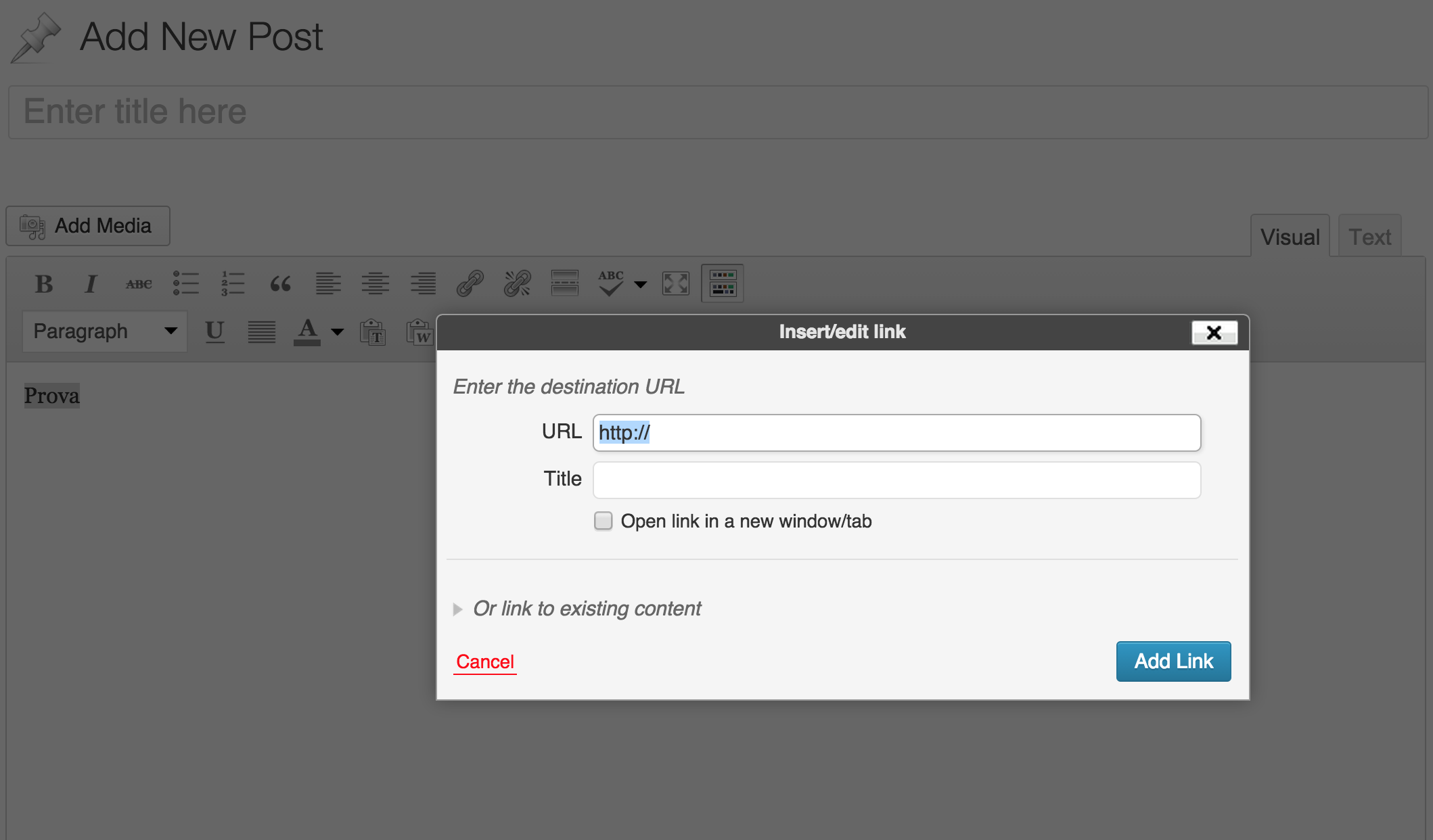Screen dimensions: 1433x840
Task: Toggle underline formatting
Action: [214, 331]
